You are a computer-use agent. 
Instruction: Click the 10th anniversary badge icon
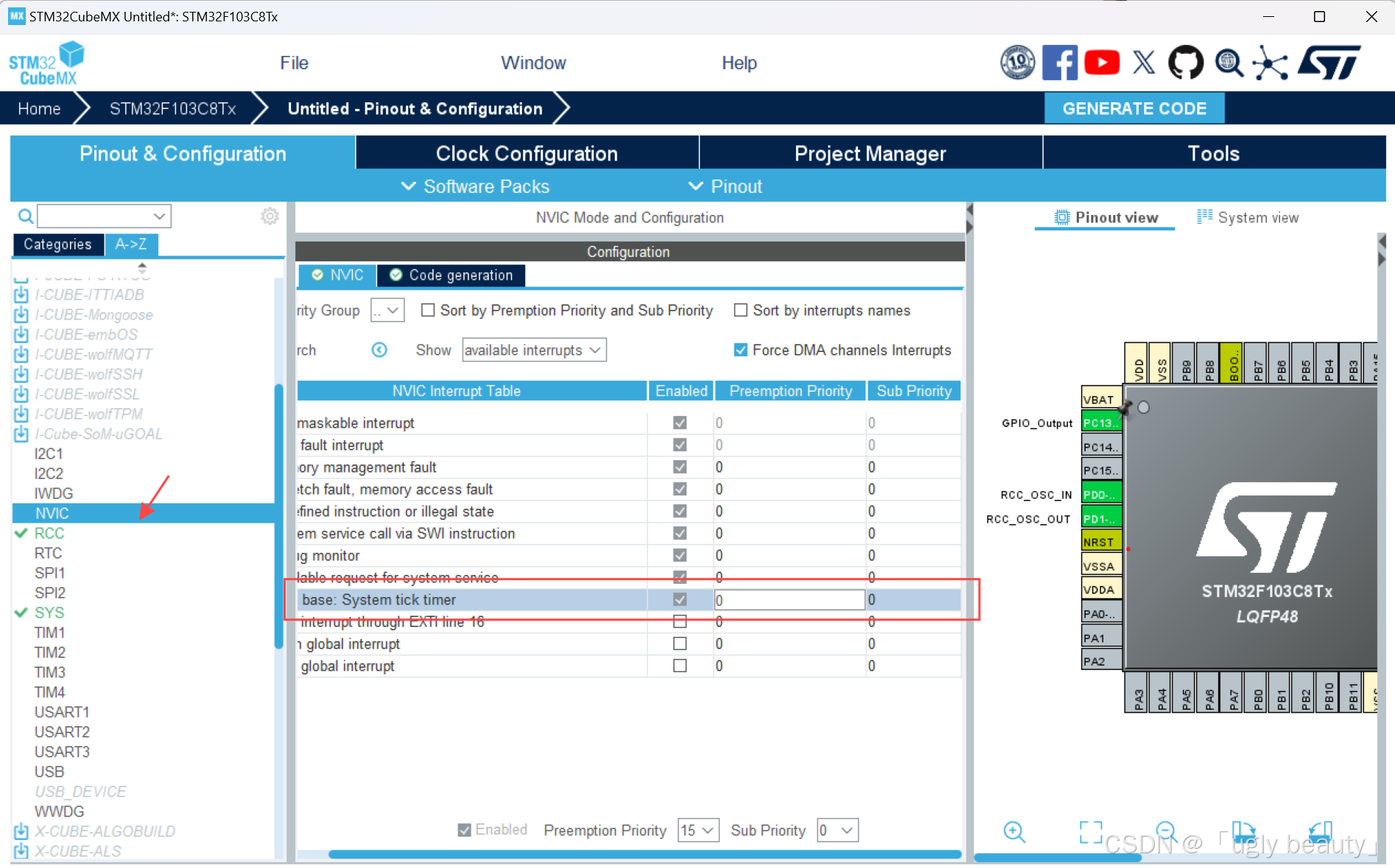point(1017,63)
